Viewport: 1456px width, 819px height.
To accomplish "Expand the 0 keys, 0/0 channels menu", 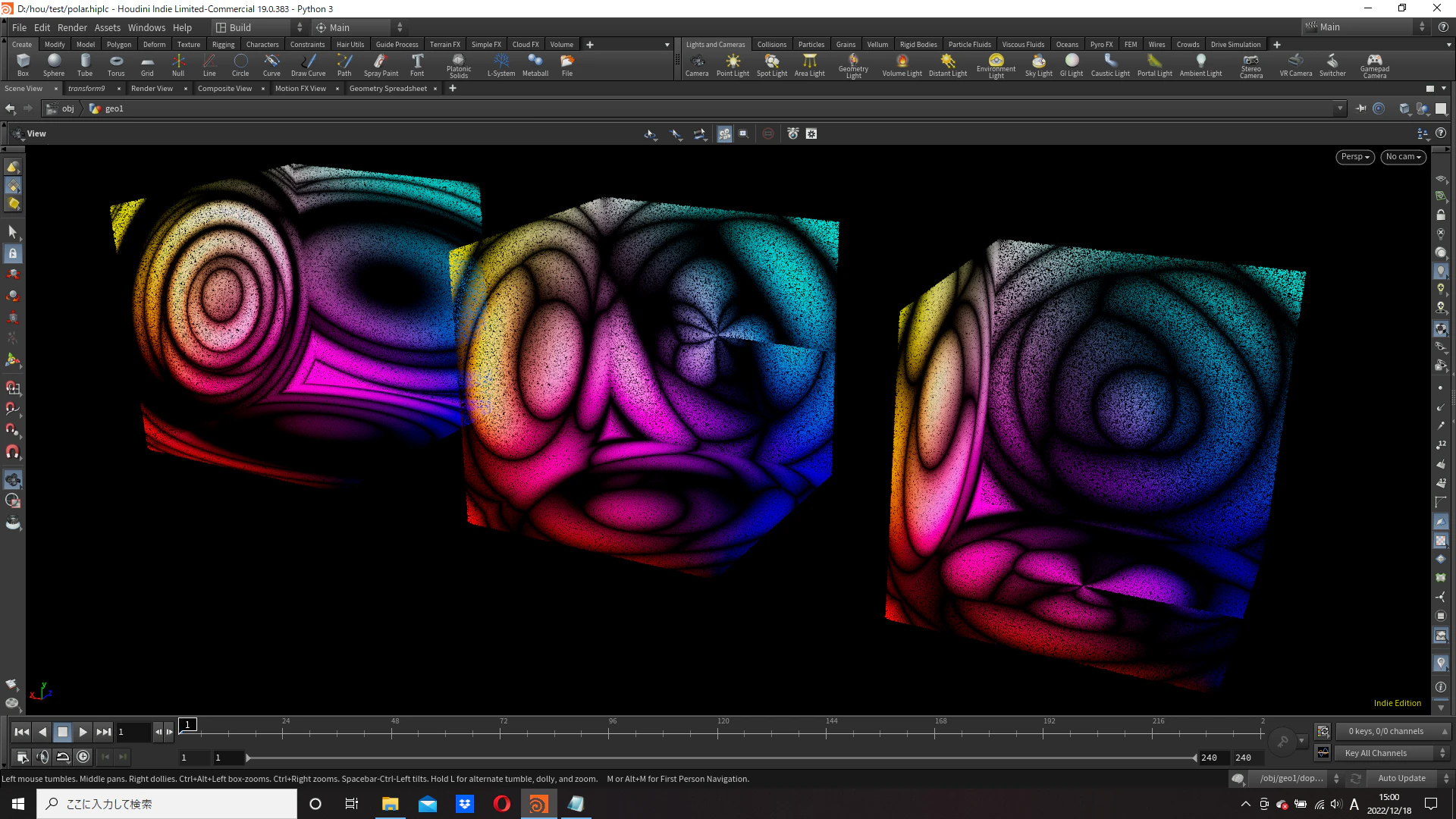I will (1392, 731).
